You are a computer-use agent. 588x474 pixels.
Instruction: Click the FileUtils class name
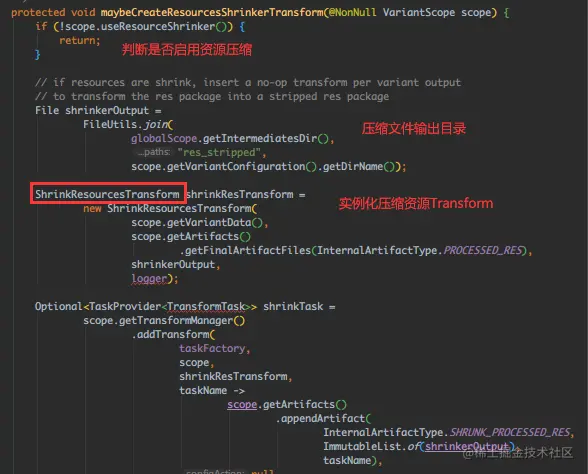[110, 124]
